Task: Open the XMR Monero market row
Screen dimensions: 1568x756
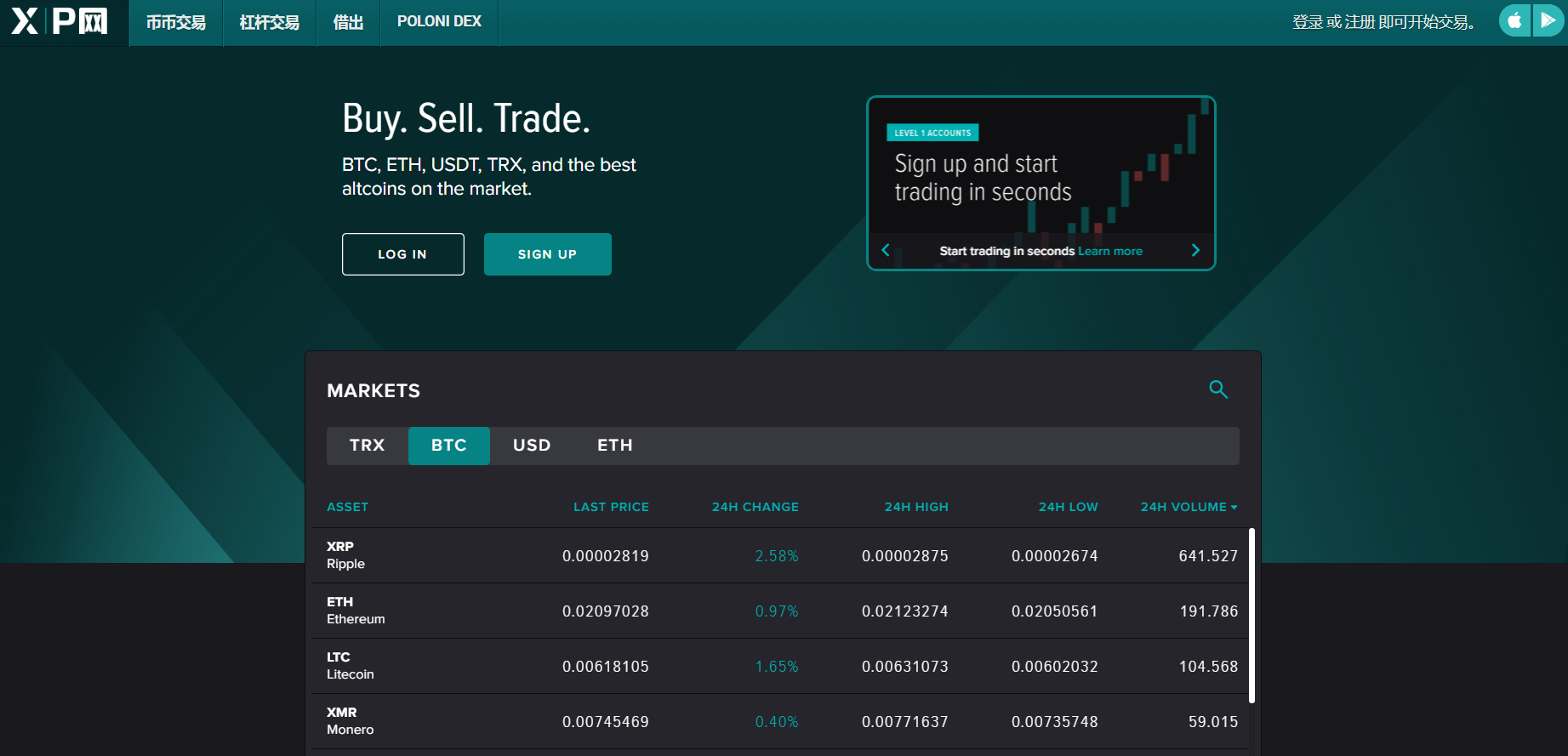Action: coord(780,721)
